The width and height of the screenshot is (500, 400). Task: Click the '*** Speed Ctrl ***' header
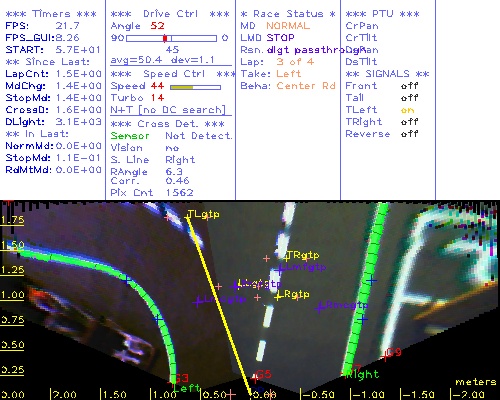[x=173, y=74]
